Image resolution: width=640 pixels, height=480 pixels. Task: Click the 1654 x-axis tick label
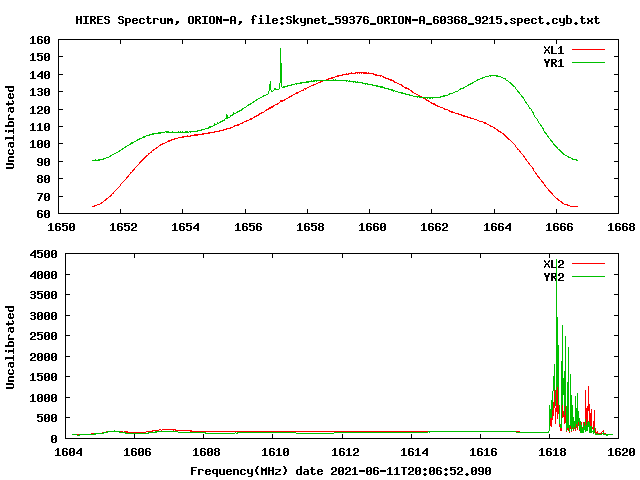[185, 227]
